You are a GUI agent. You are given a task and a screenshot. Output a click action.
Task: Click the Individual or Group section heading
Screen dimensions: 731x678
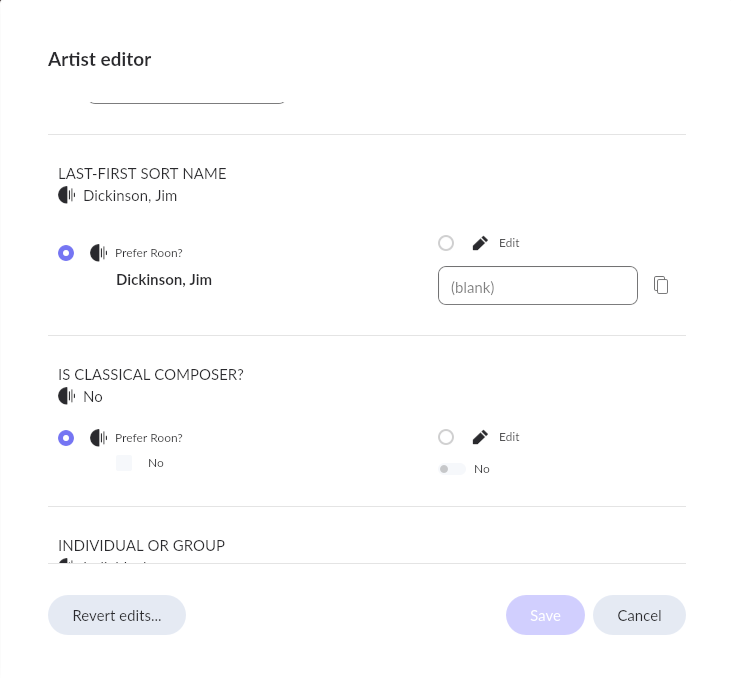pos(142,545)
